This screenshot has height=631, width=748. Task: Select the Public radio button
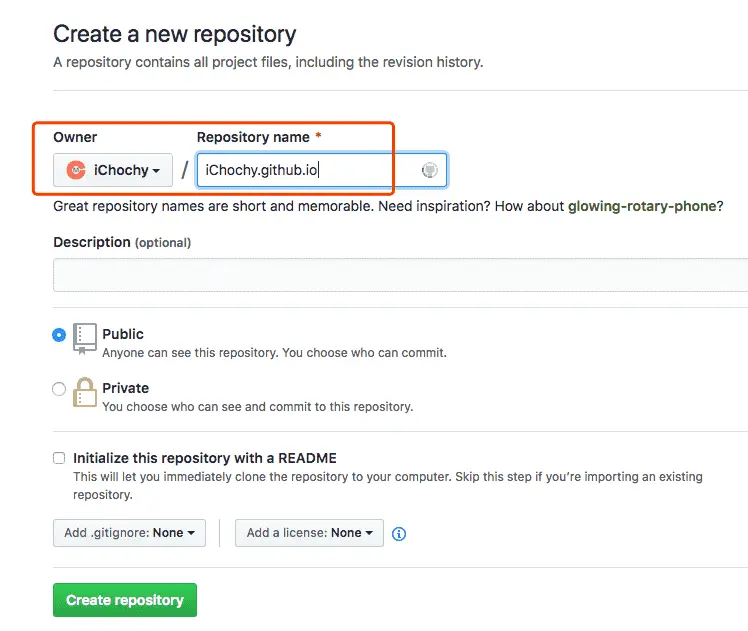tap(59, 335)
